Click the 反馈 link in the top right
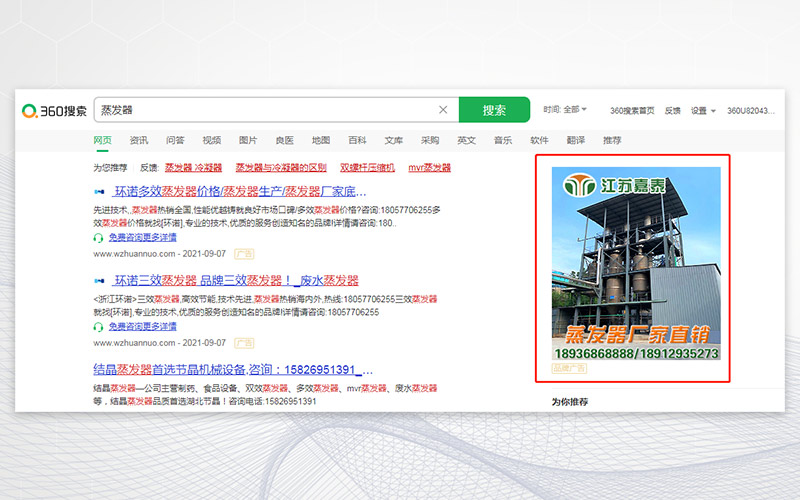800x500 pixels. tap(673, 111)
